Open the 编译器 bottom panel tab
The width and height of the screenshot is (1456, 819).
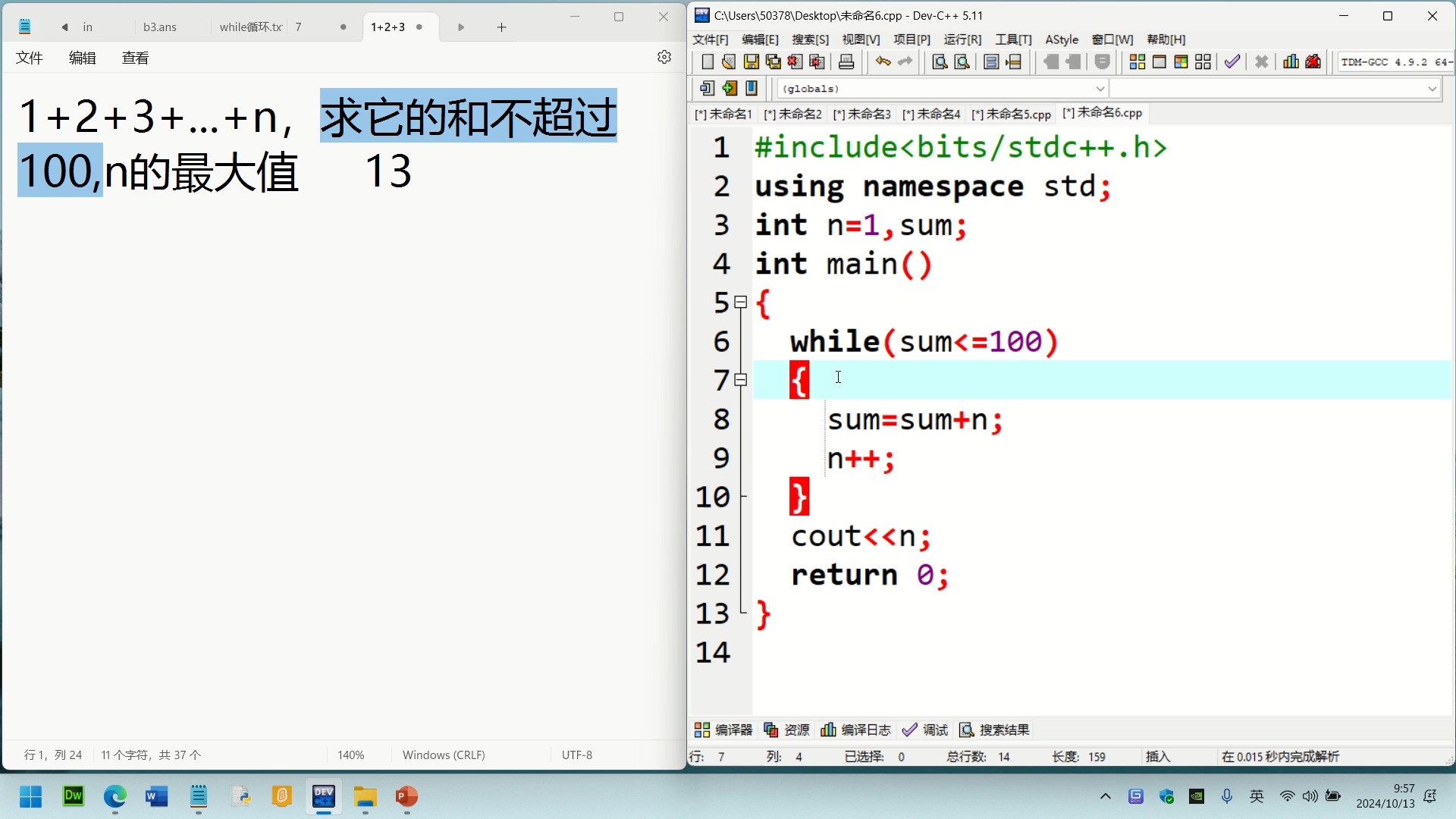pyautogui.click(x=723, y=730)
